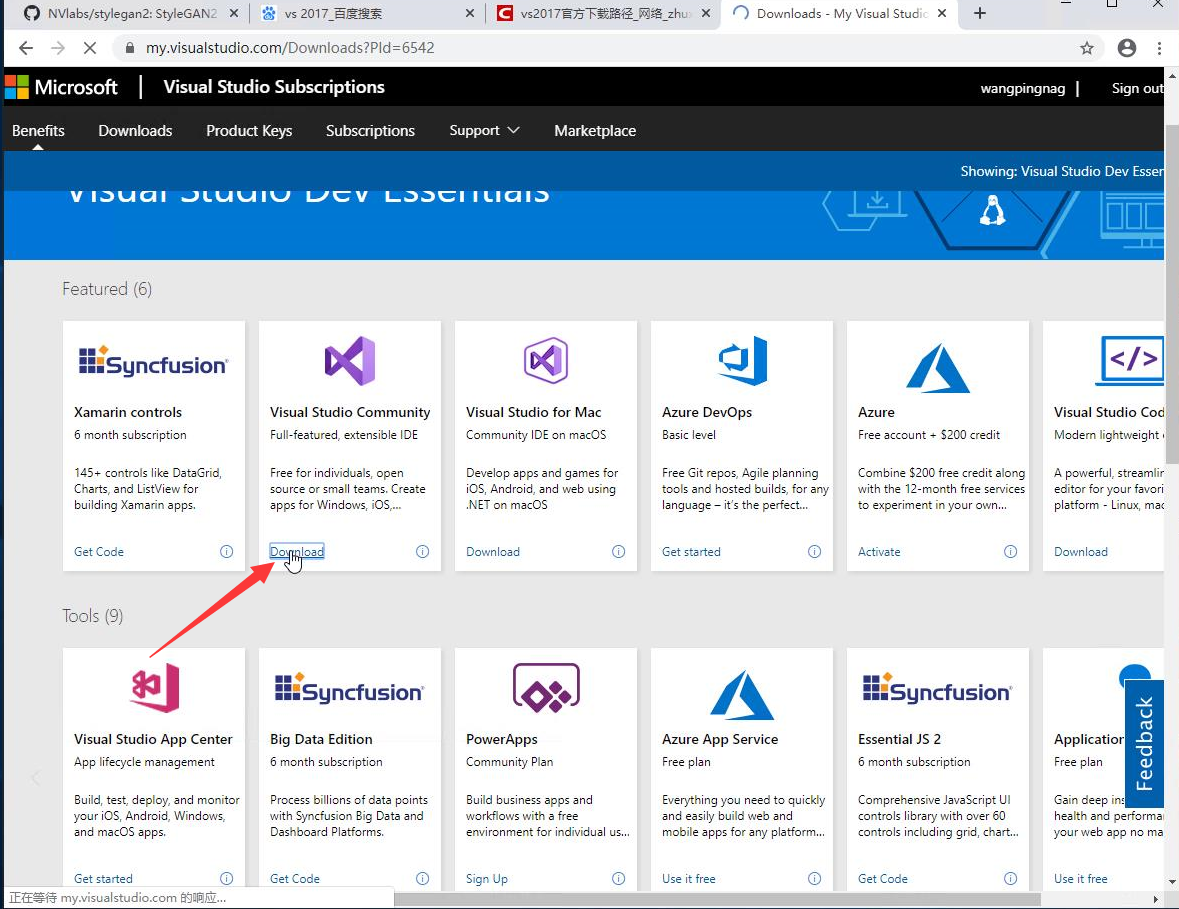Click the browser back arrow
Image resolution: width=1179 pixels, height=909 pixels.
pos(26,48)
